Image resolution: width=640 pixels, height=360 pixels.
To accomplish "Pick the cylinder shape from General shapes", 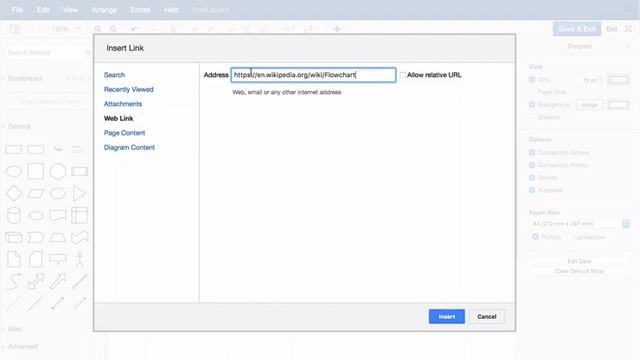I will [13, 216].
